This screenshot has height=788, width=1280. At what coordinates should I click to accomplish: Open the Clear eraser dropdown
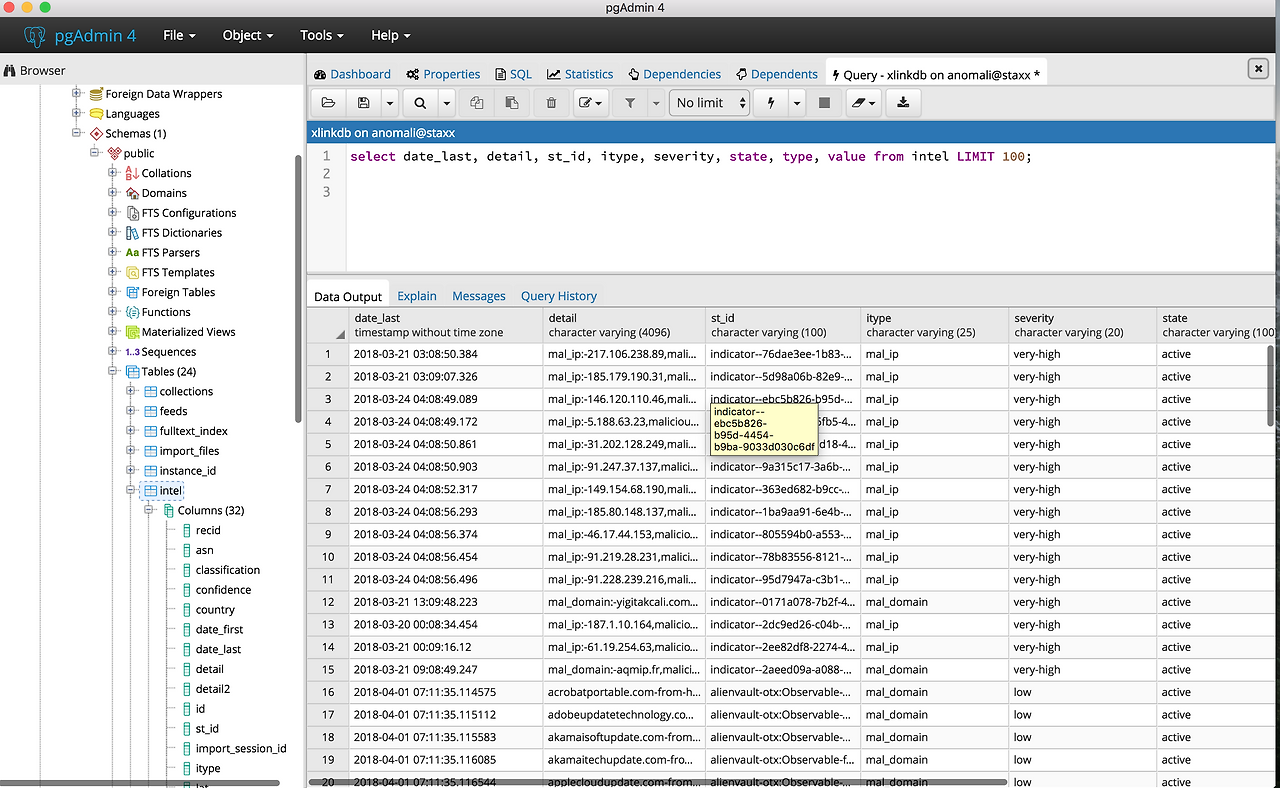pos(862,103)
